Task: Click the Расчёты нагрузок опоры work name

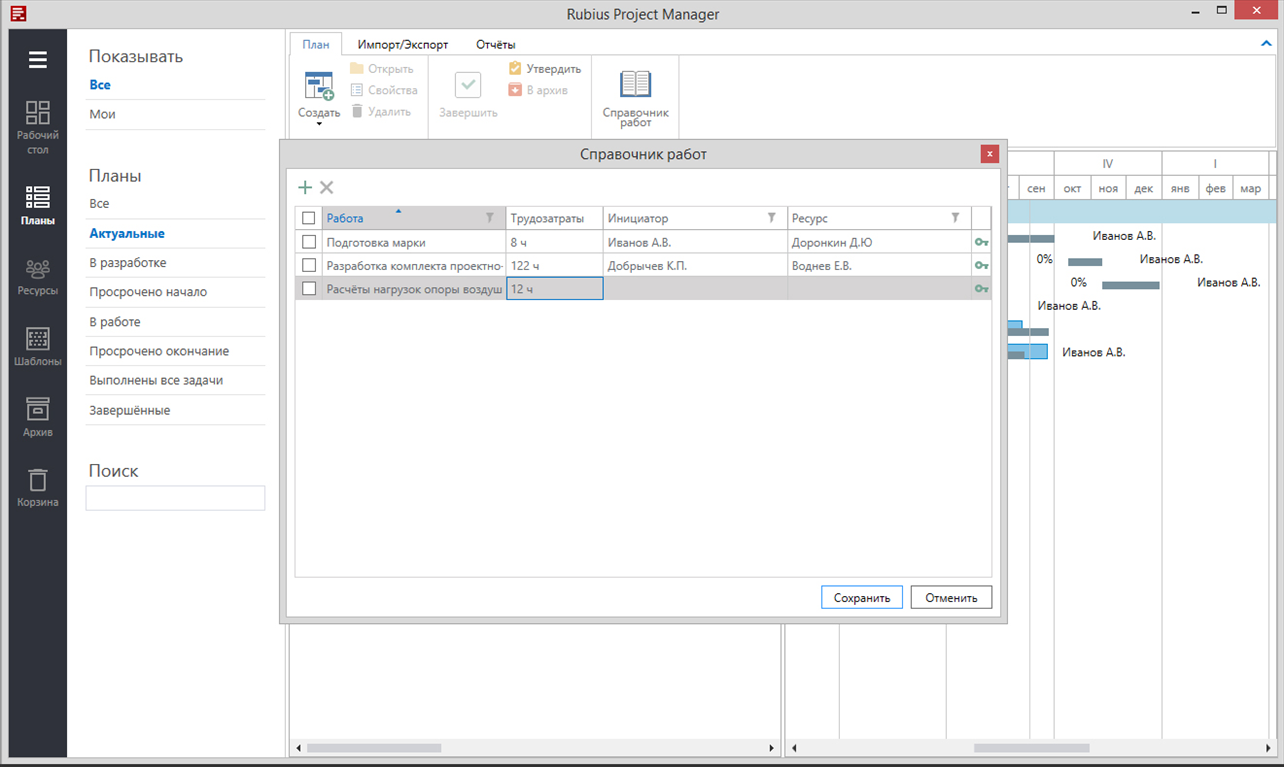Action: (414, 288)
